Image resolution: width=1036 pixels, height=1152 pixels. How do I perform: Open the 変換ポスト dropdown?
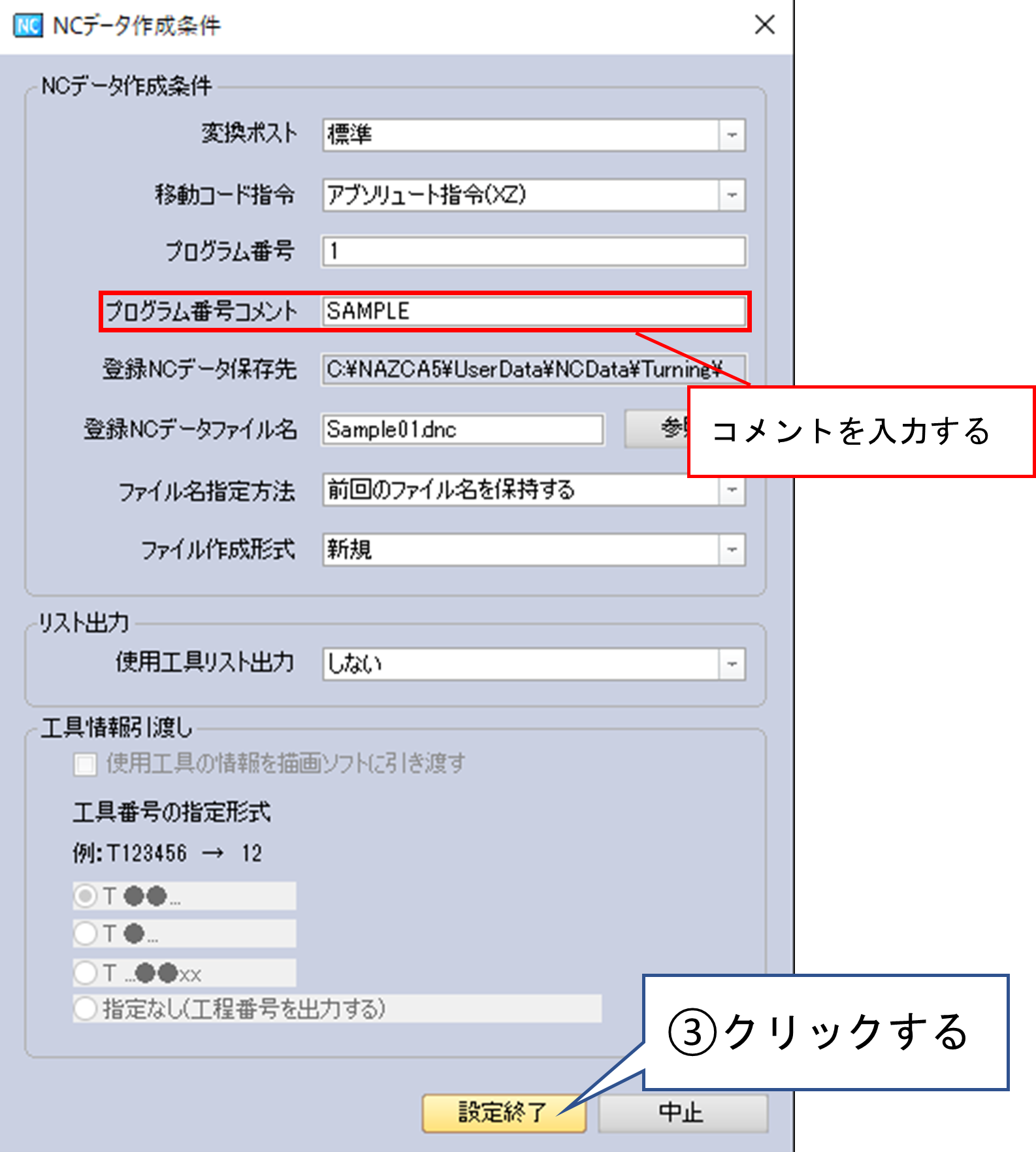point(732,135)
